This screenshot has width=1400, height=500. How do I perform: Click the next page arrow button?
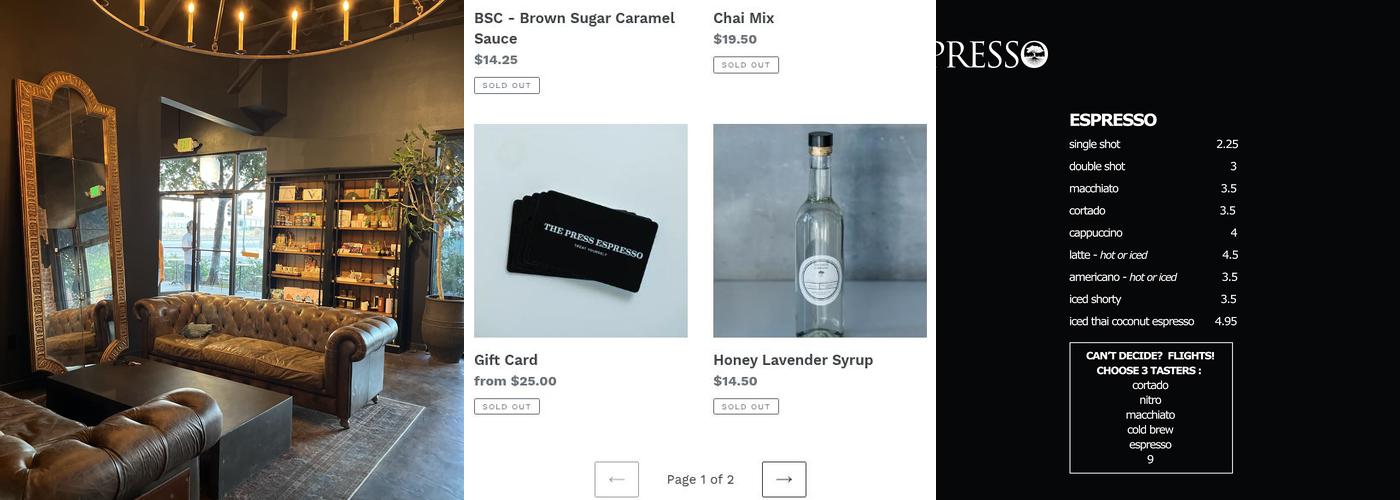pos(784,480)
